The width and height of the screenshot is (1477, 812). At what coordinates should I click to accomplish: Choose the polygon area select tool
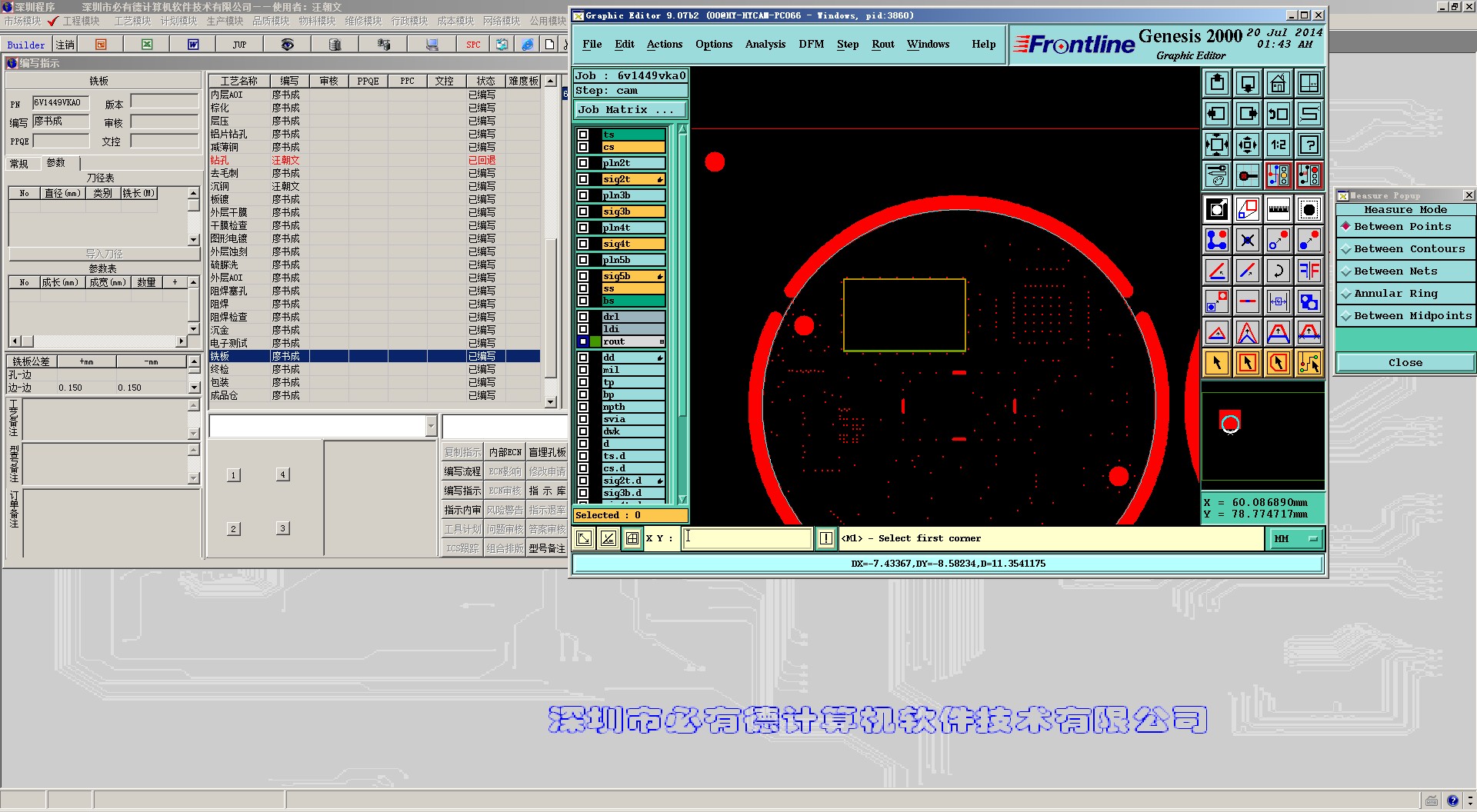pyautogui.click(x=1278, y=363)
